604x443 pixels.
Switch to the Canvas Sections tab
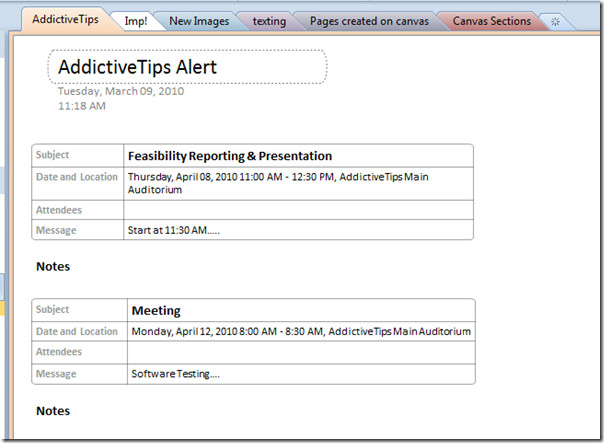(x=492, y=21)
